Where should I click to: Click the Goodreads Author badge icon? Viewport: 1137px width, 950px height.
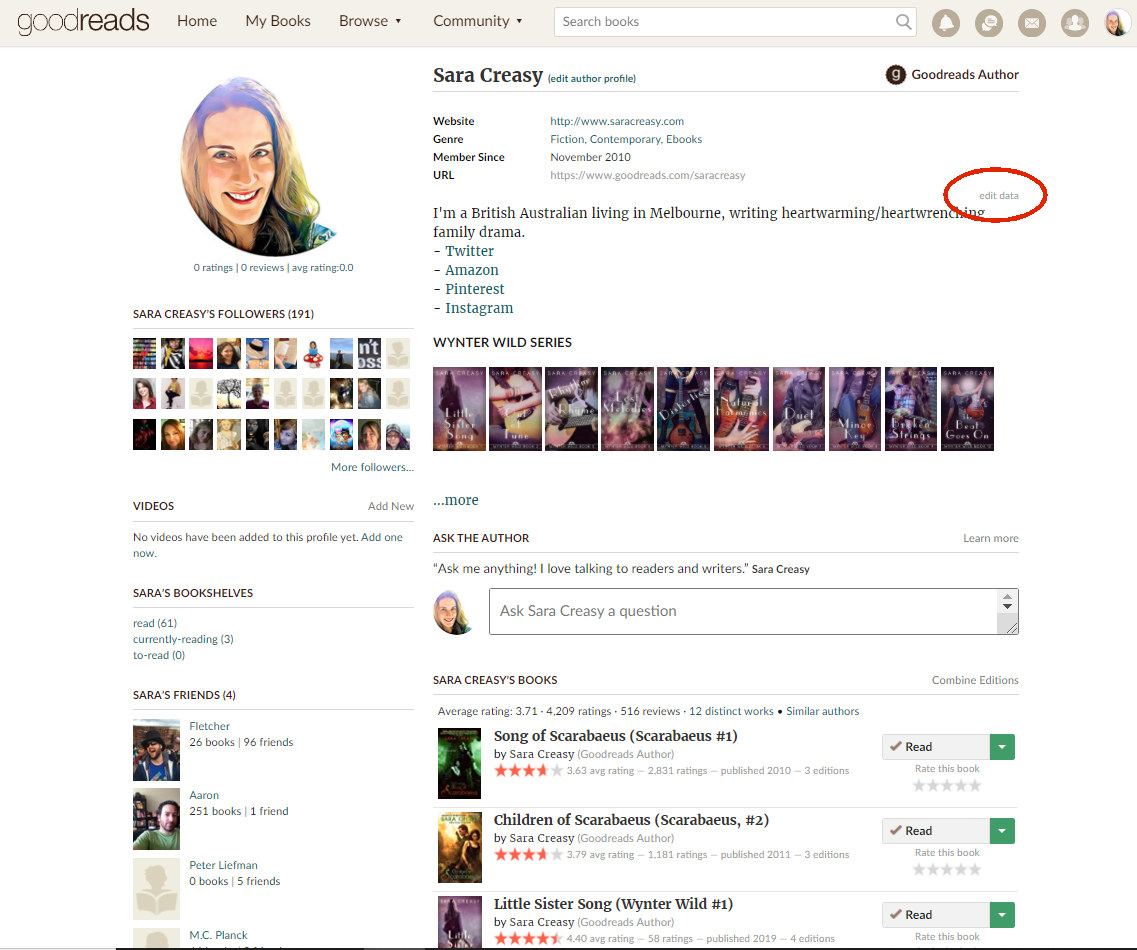tap(896, 75)
